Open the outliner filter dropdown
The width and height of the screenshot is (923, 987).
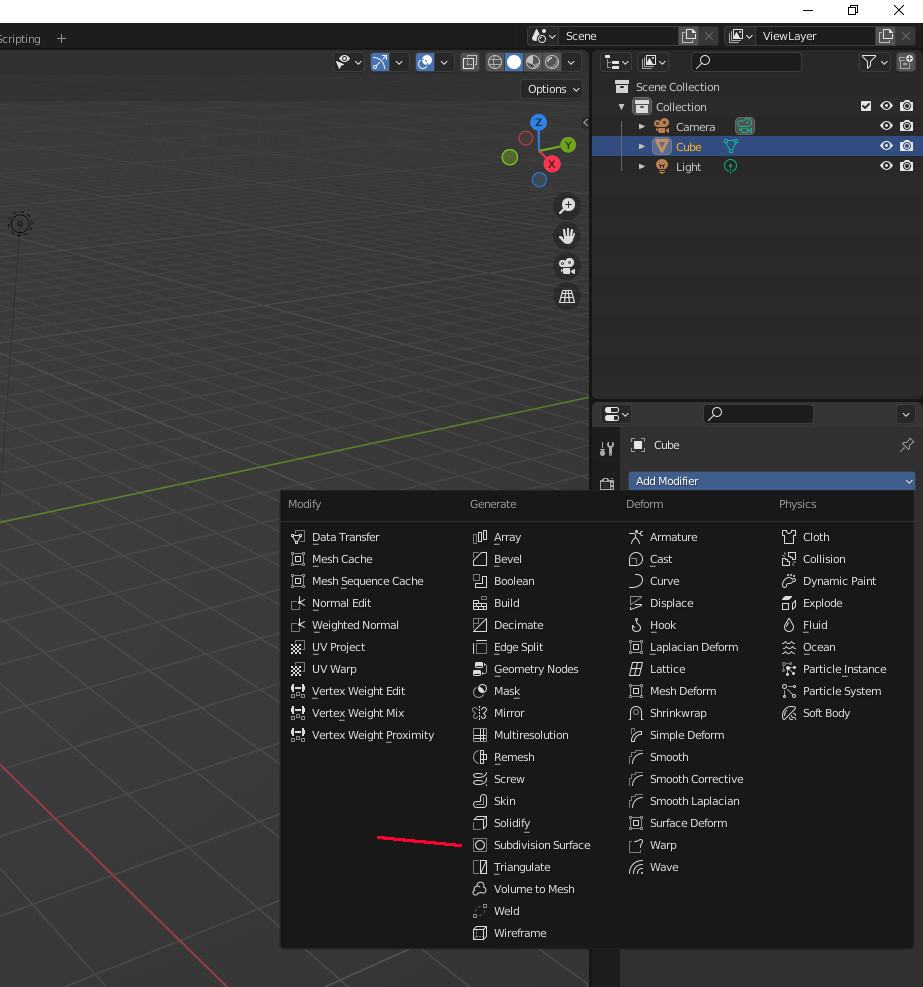coord(874,62)
